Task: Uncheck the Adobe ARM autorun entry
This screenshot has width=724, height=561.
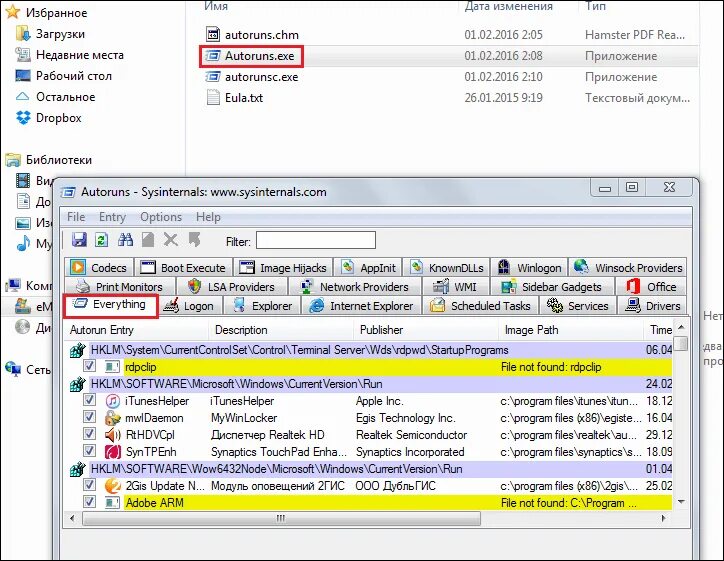Action: tap(89, 502)
